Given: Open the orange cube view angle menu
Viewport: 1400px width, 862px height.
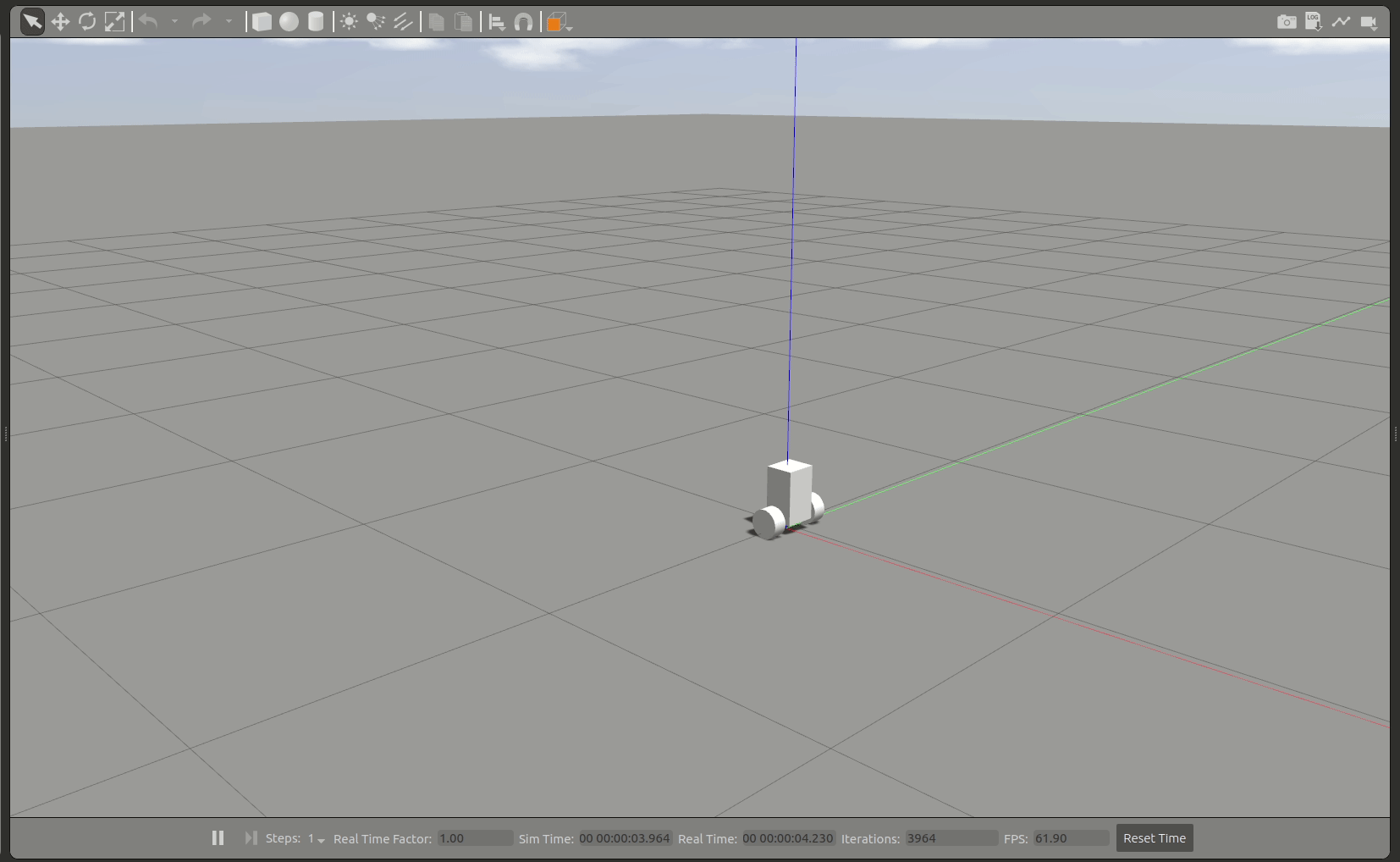Looking at the screenshot, I should click(559, 22).
